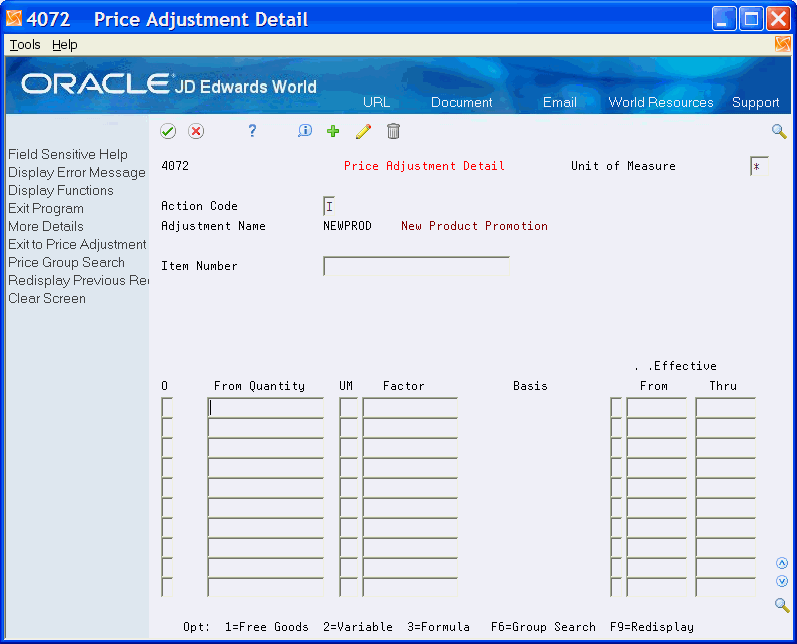Focus first row Effective Thru field
Image resolution: width=797 pixels, height=644 pixels.
(725, 408)
